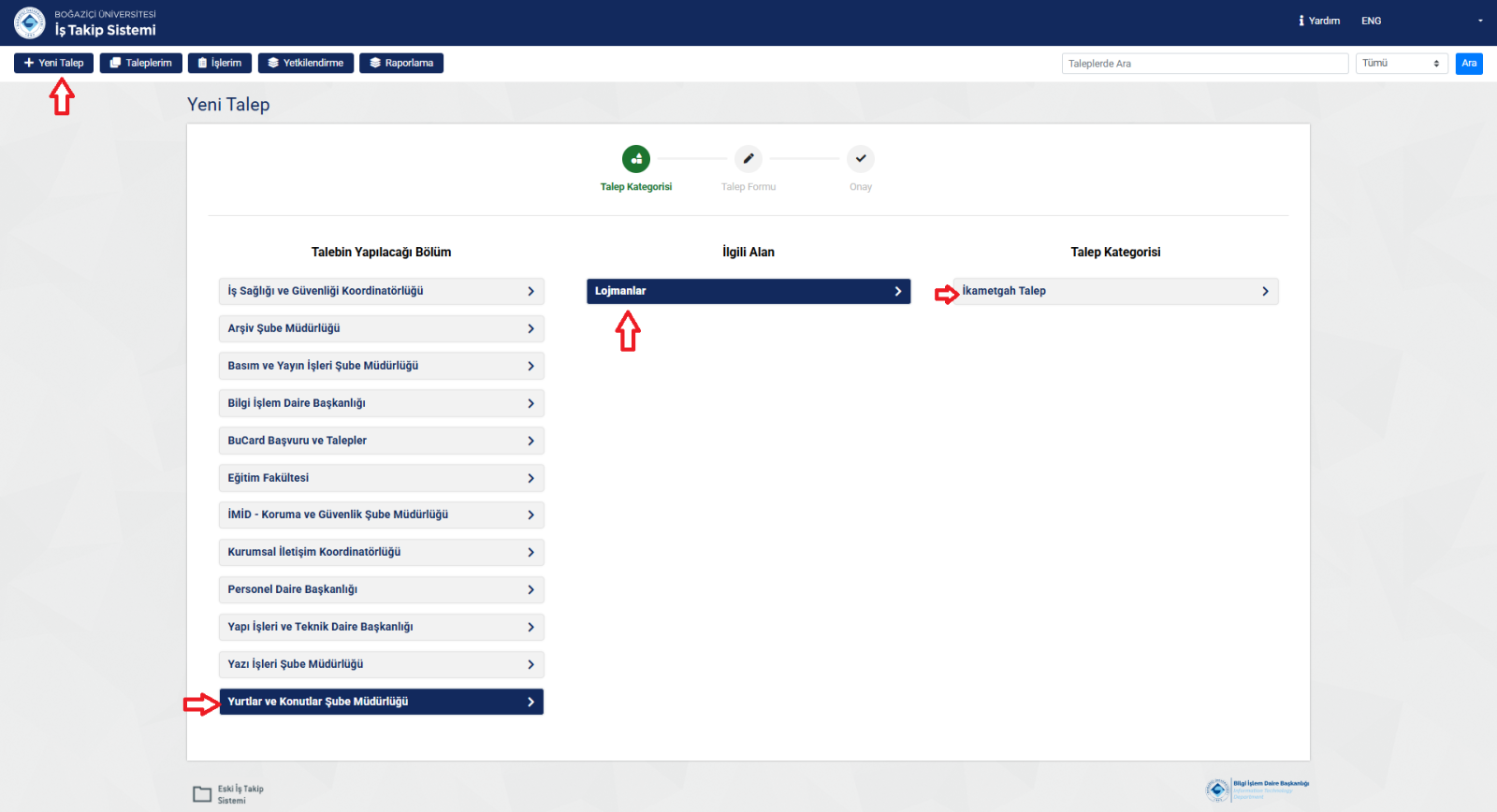Expand the Lojmanlar area item
Image resolution: width=1497 pixels, height=812 pixels.
coord(748,291)
